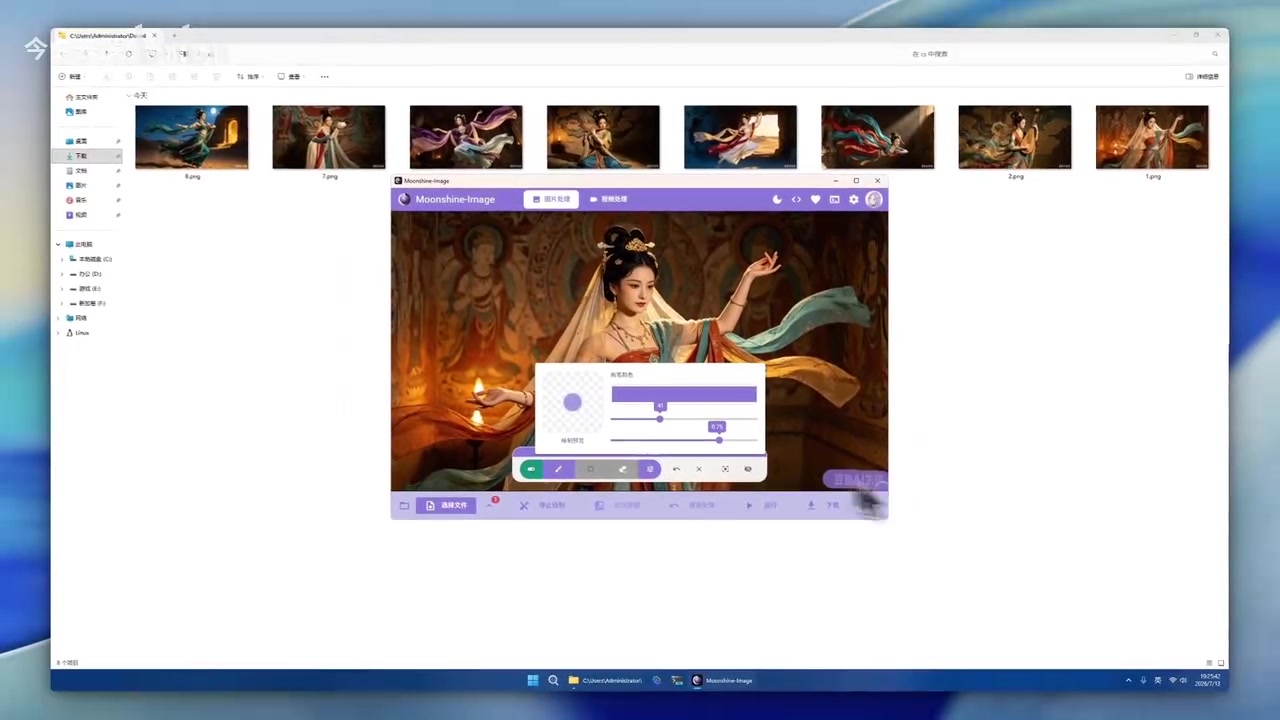
Task: Click the 选择文件 select file button
Action: (446, 506)
